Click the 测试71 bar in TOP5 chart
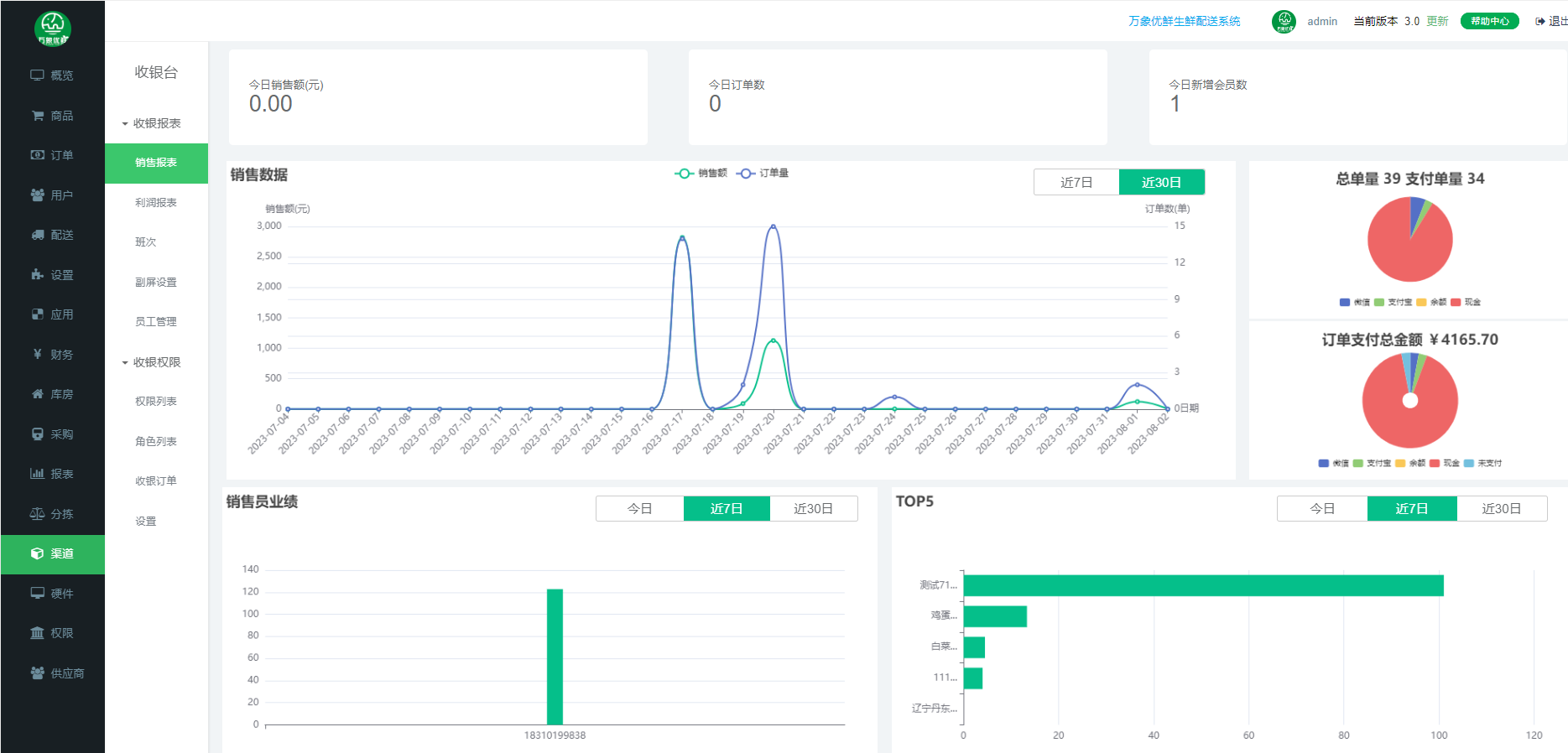Screen dimensions: 1568x753 1203,585
